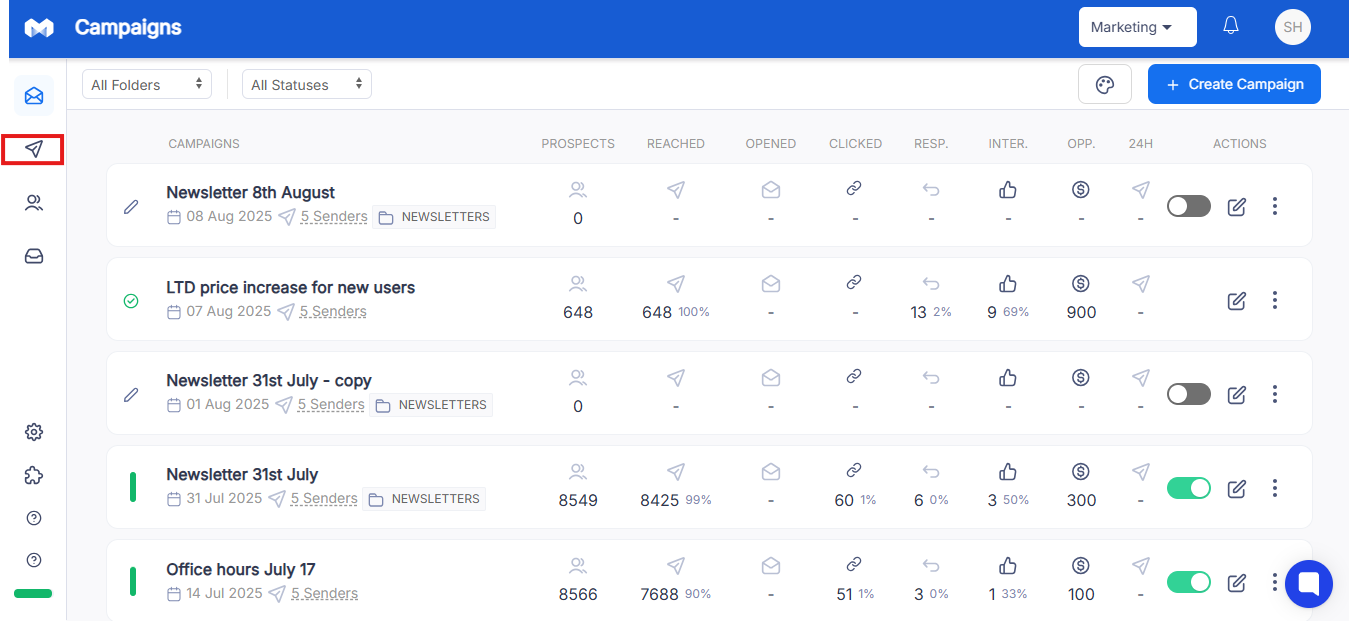Open campaign Office hours July 17

[x=241, y=569]
